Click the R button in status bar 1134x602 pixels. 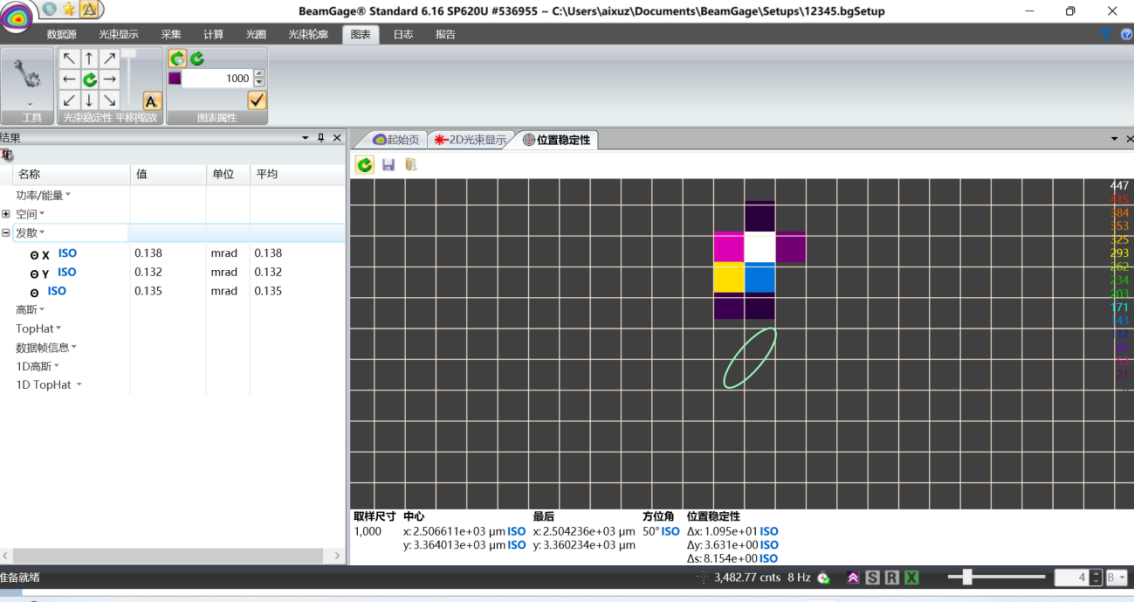coord(892,578)
